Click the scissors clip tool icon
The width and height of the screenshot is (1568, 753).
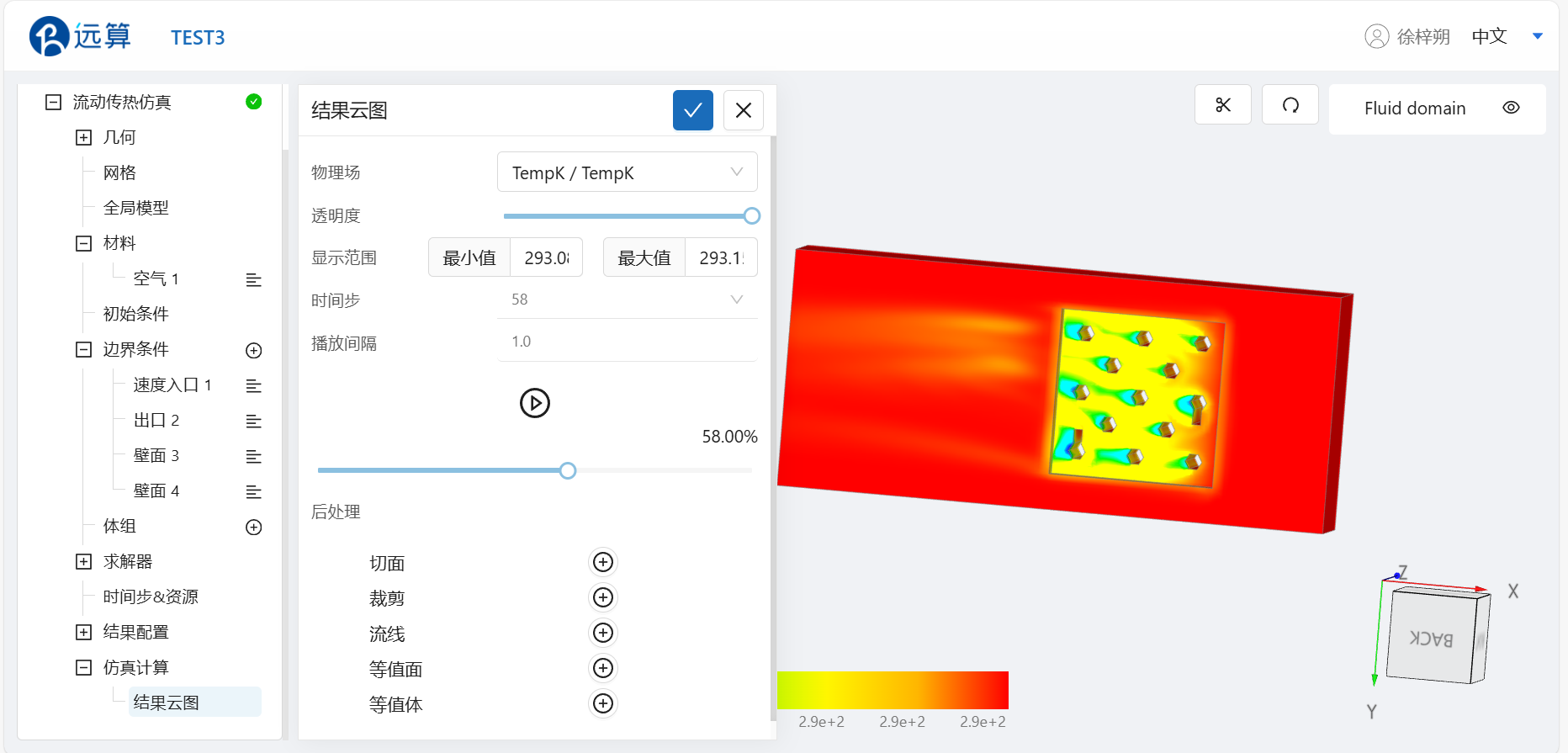point(1223,105)
